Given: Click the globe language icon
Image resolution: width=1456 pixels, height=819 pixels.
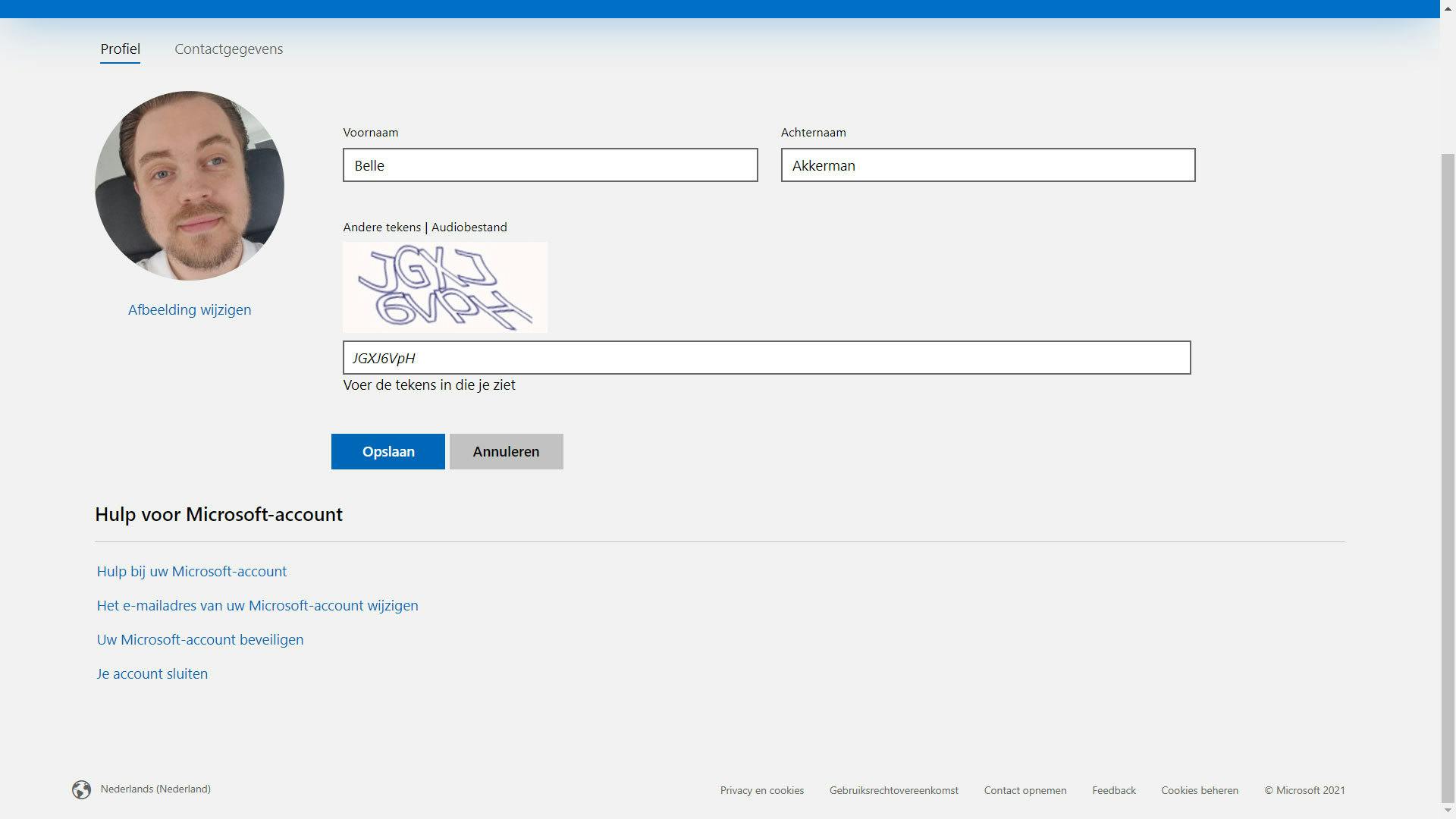Looking at the screenshot, I should coord(81,789).
